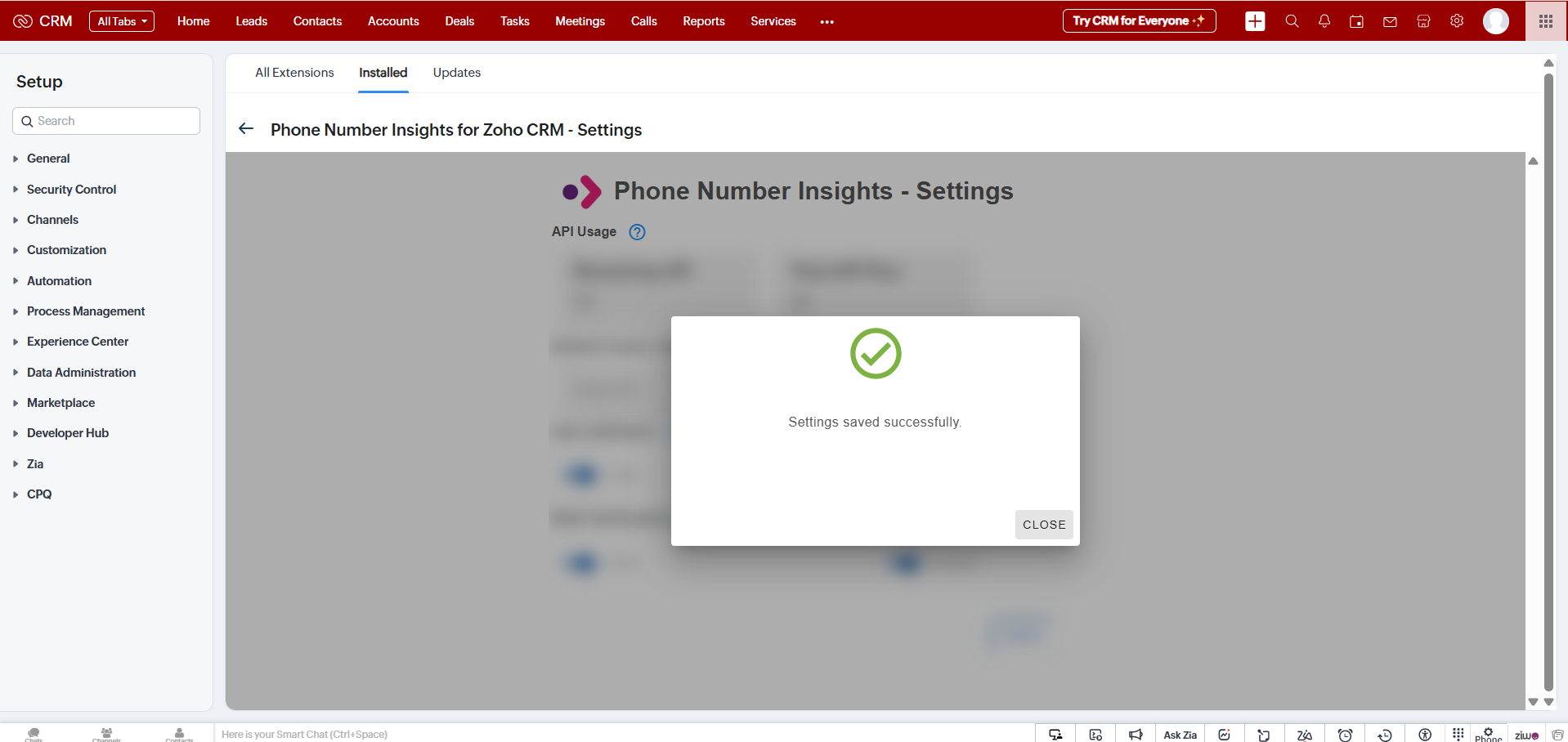The image size is (1568, 742).
Task: Expand Process Management section
Action: 86,311
